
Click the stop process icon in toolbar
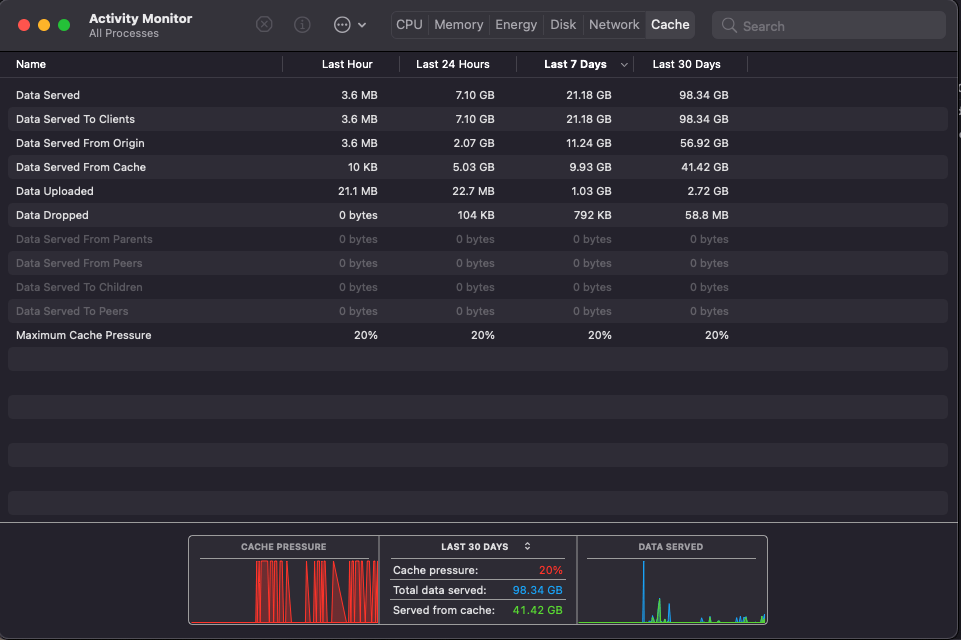coord(264,24)
